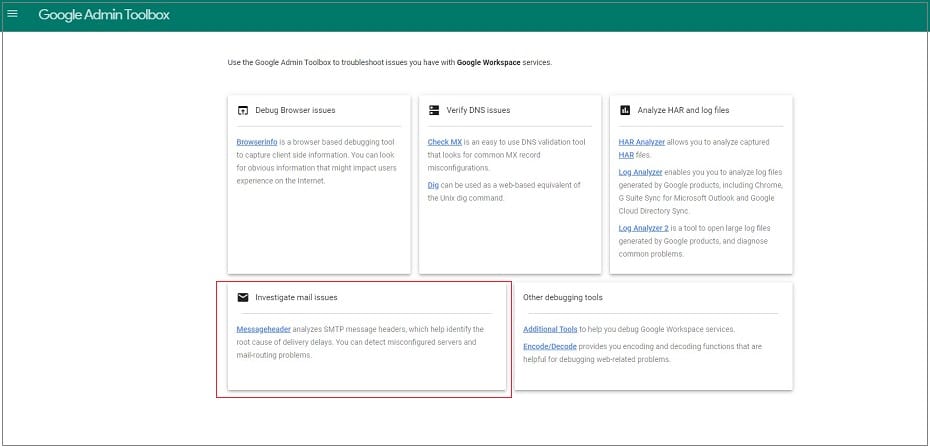The width and height of the screenshot is (930, 447).
Task: Open the Additional Tools link
Action: tap(550, 329)
